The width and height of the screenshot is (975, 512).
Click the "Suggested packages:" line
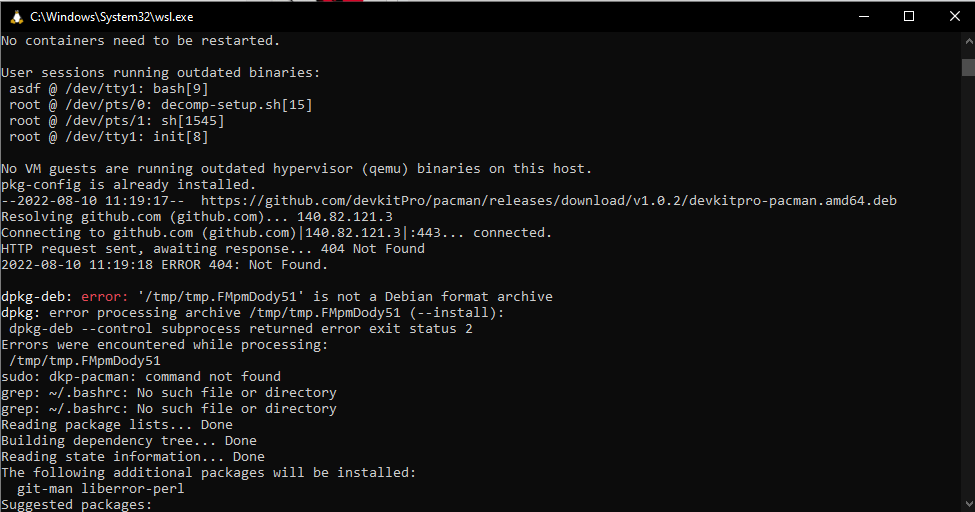tap(76, 505)
